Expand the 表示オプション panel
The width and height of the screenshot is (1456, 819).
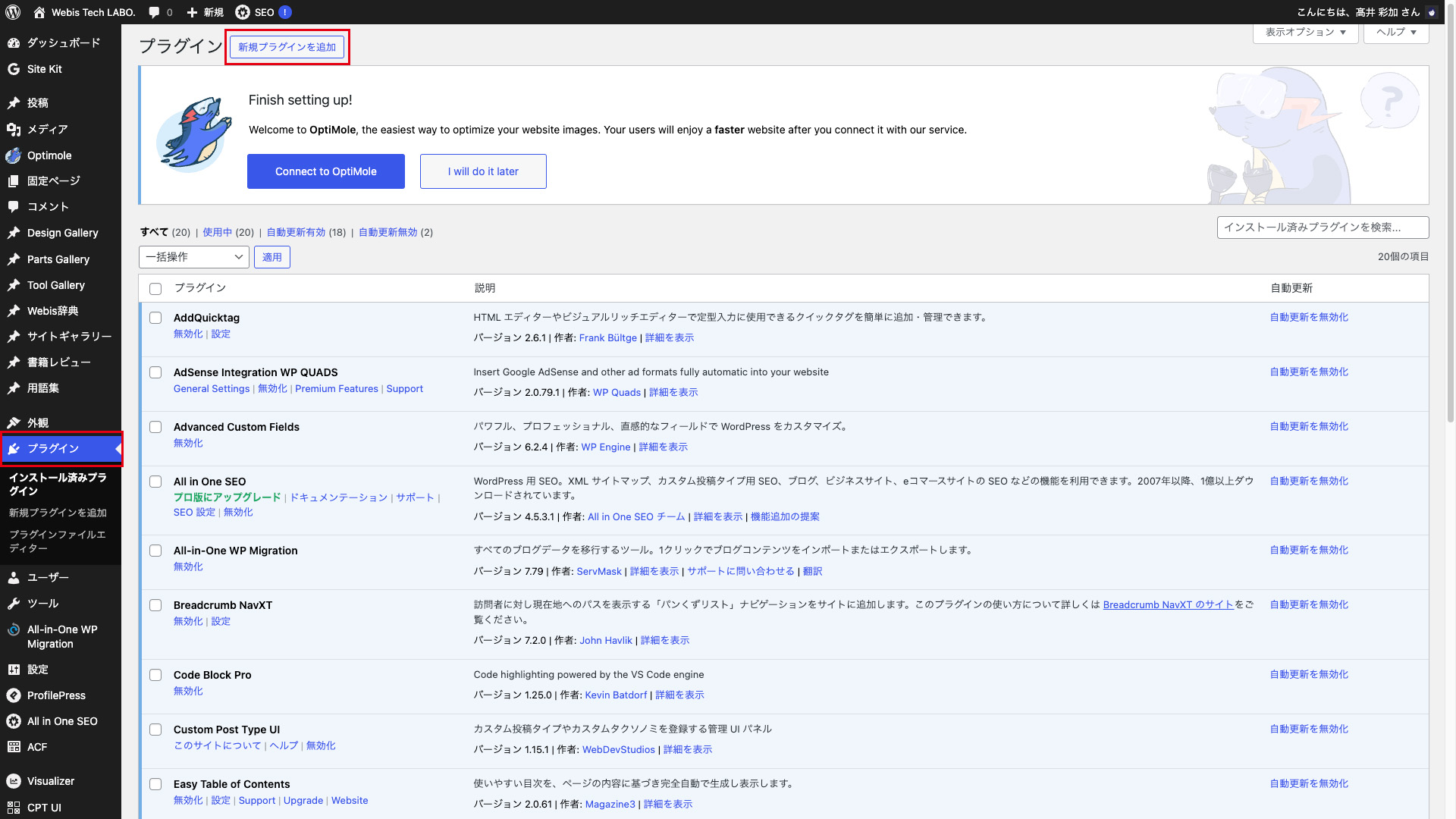coord(1305,32)
